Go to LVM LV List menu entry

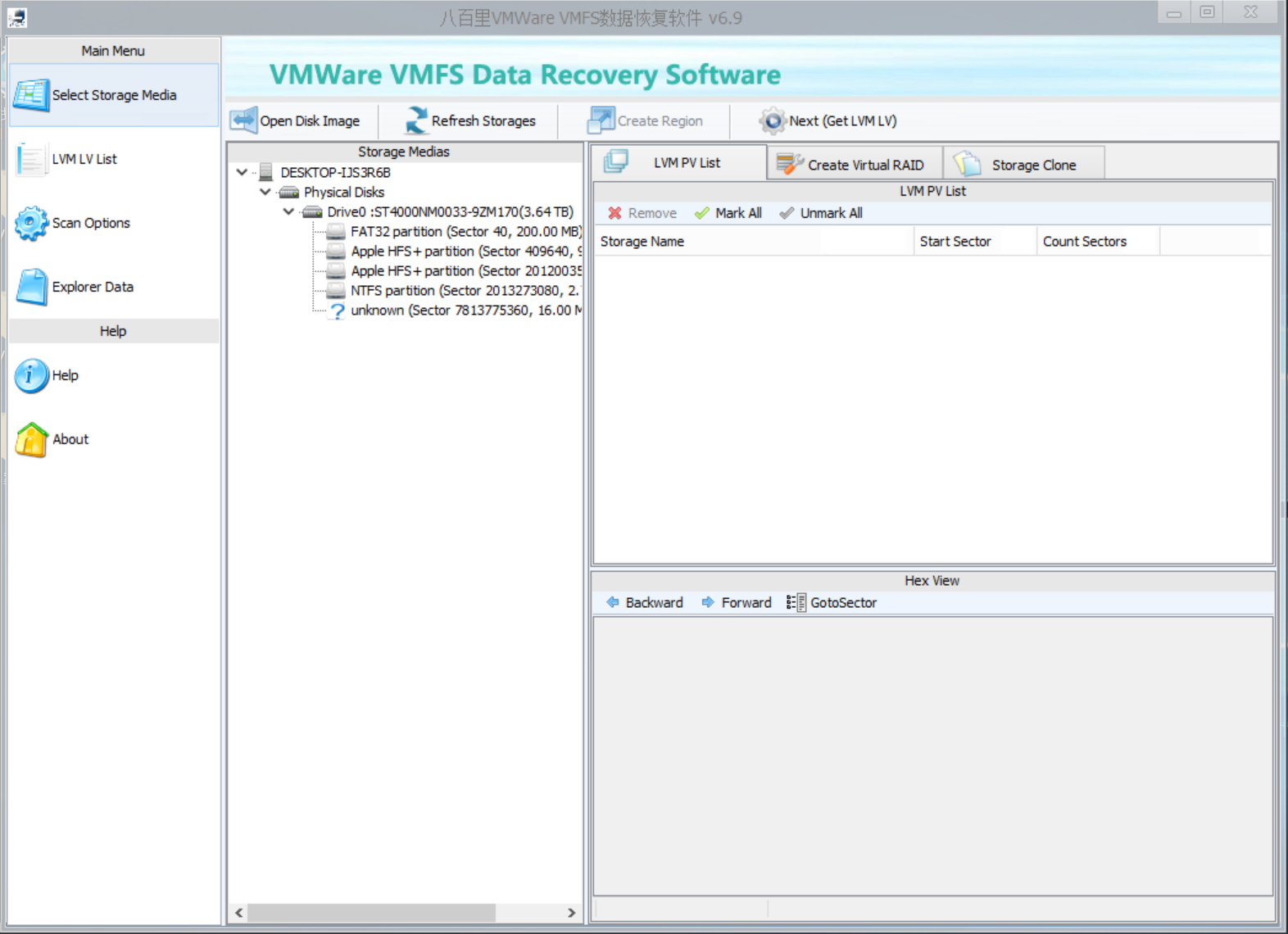pos(114,159)
